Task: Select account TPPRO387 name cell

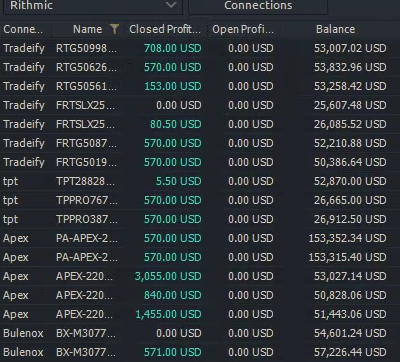Action: click(86, 219)
